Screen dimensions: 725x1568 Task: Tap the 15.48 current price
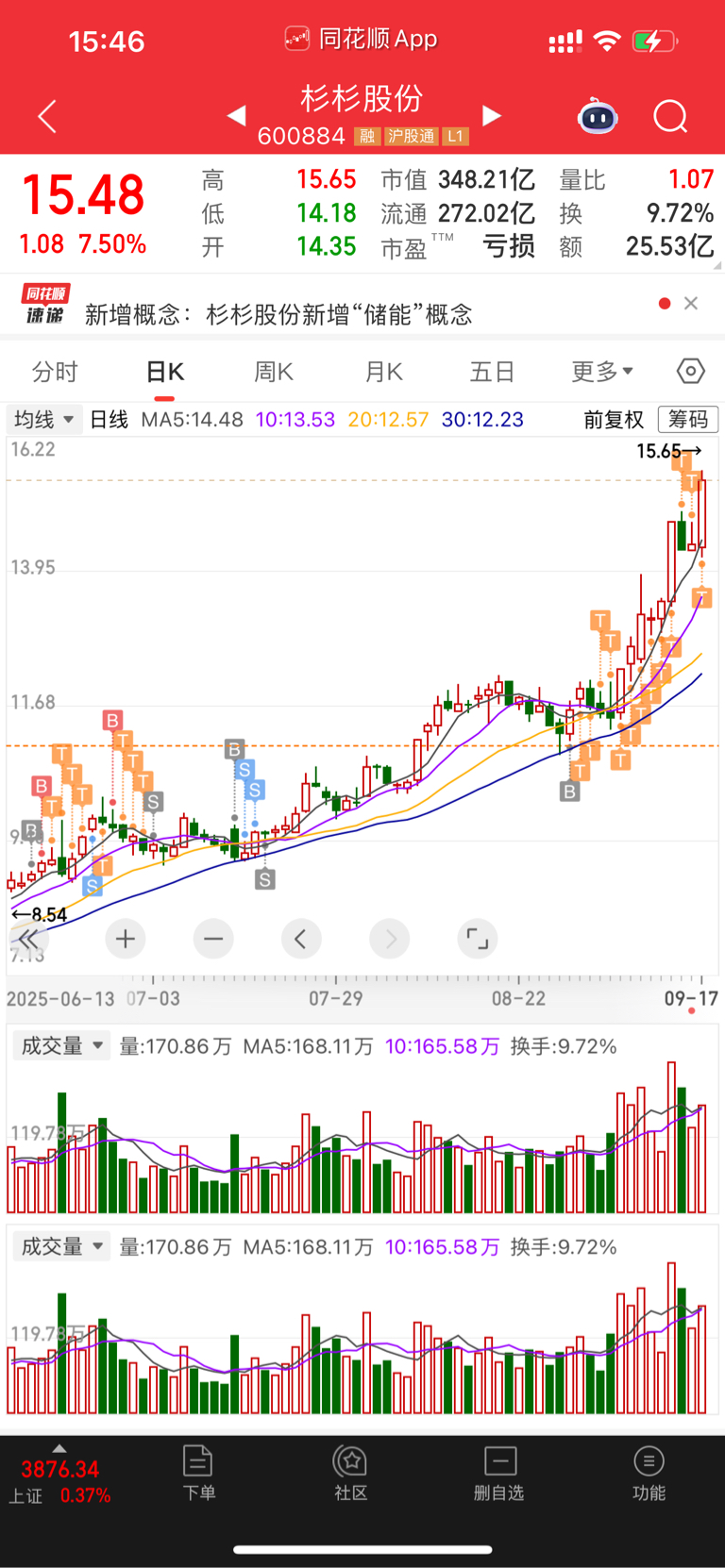(x=83, y=195)
